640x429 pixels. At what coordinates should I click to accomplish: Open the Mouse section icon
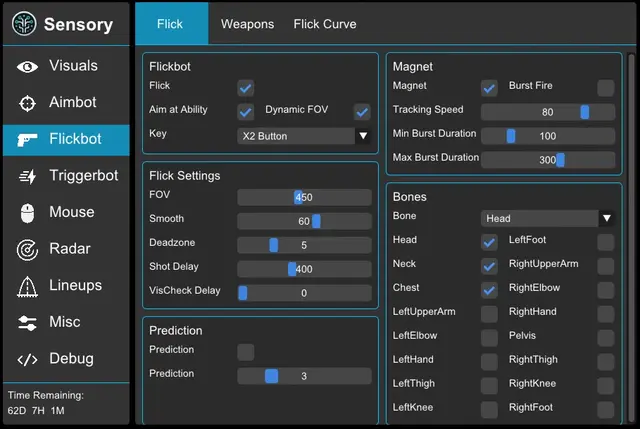click(x=28, y=213)
